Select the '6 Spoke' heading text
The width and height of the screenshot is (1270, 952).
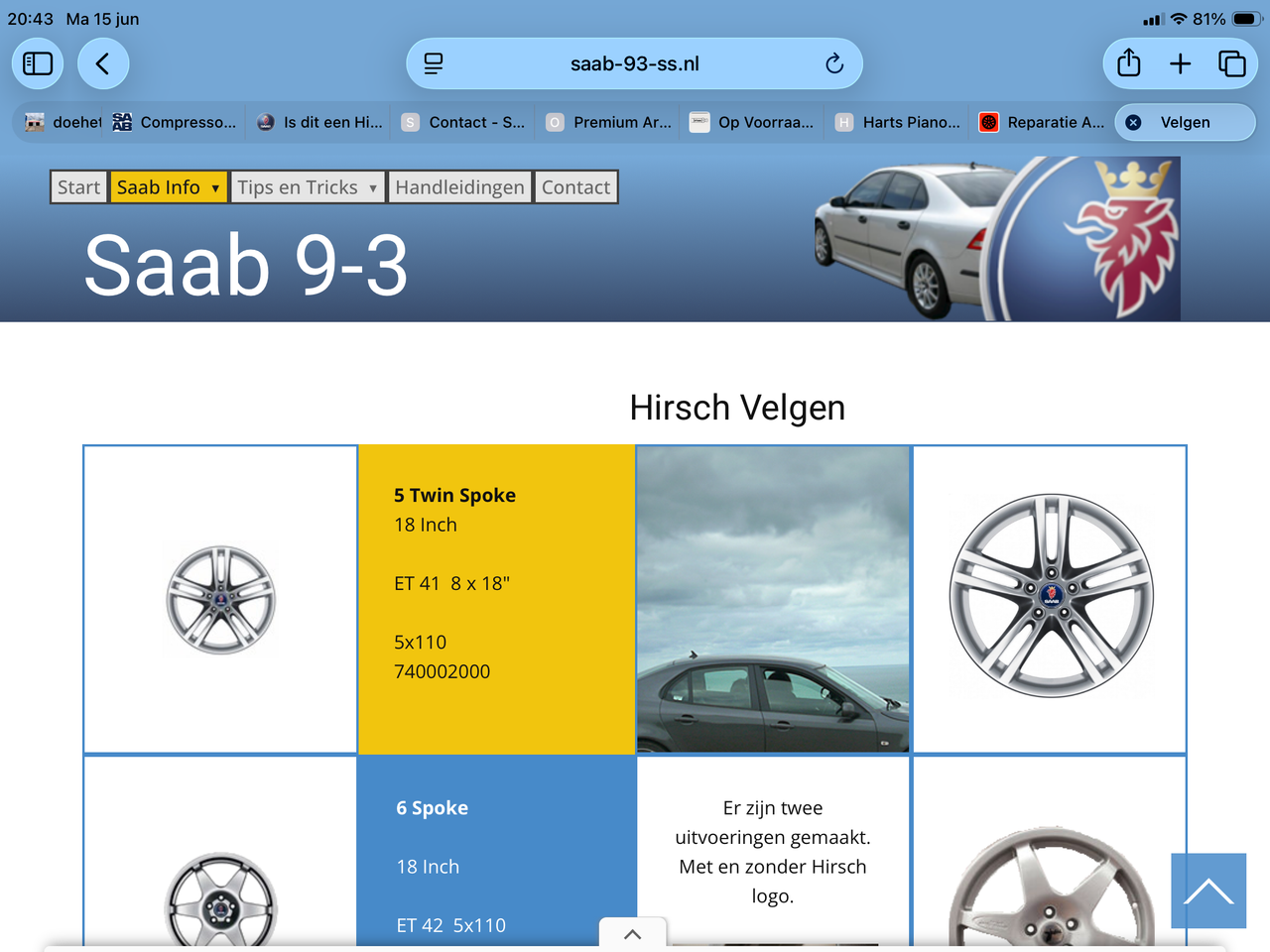pos(432,807)
